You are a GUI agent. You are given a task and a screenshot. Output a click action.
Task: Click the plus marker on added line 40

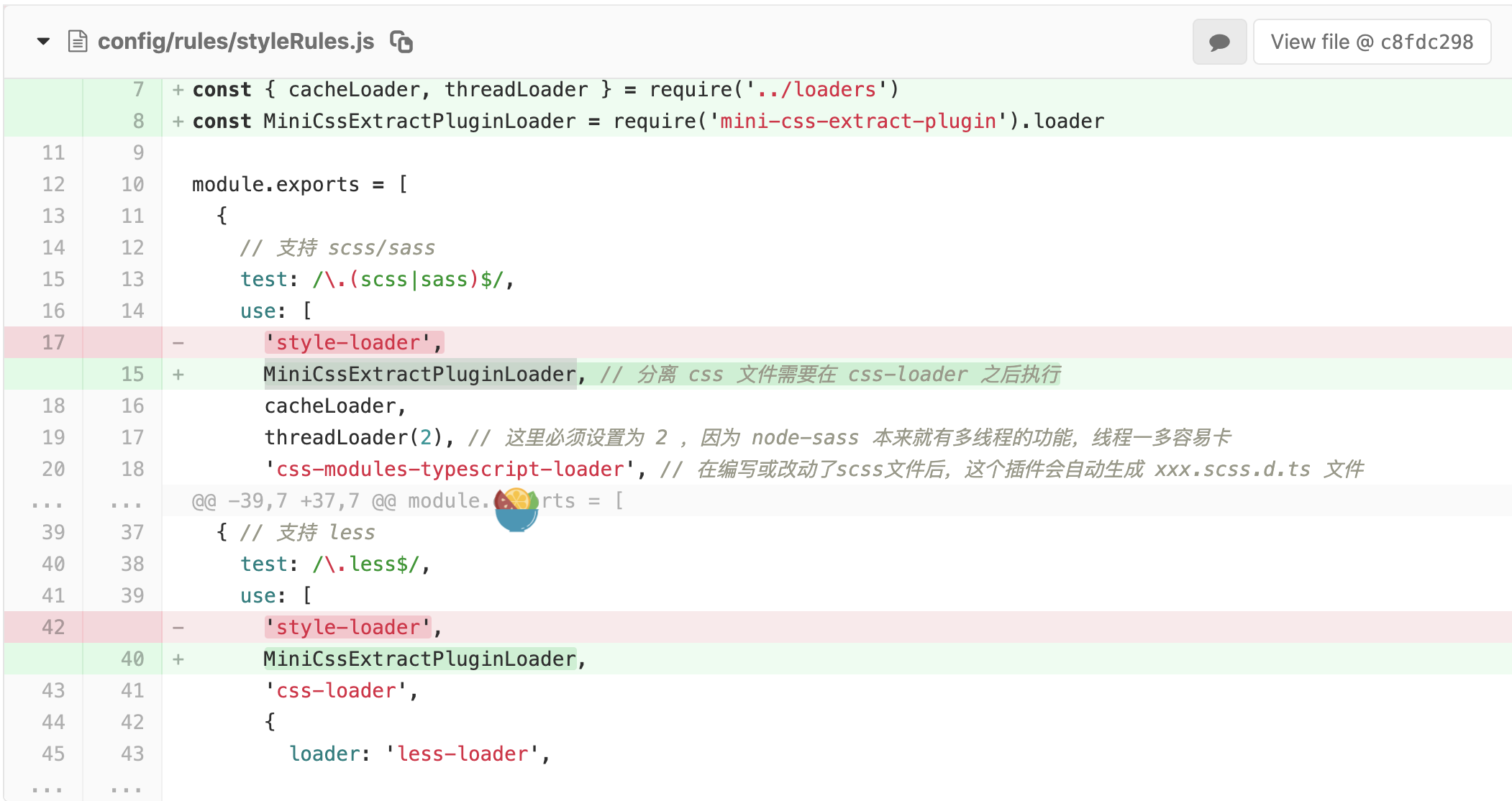[x=178, y=659]
